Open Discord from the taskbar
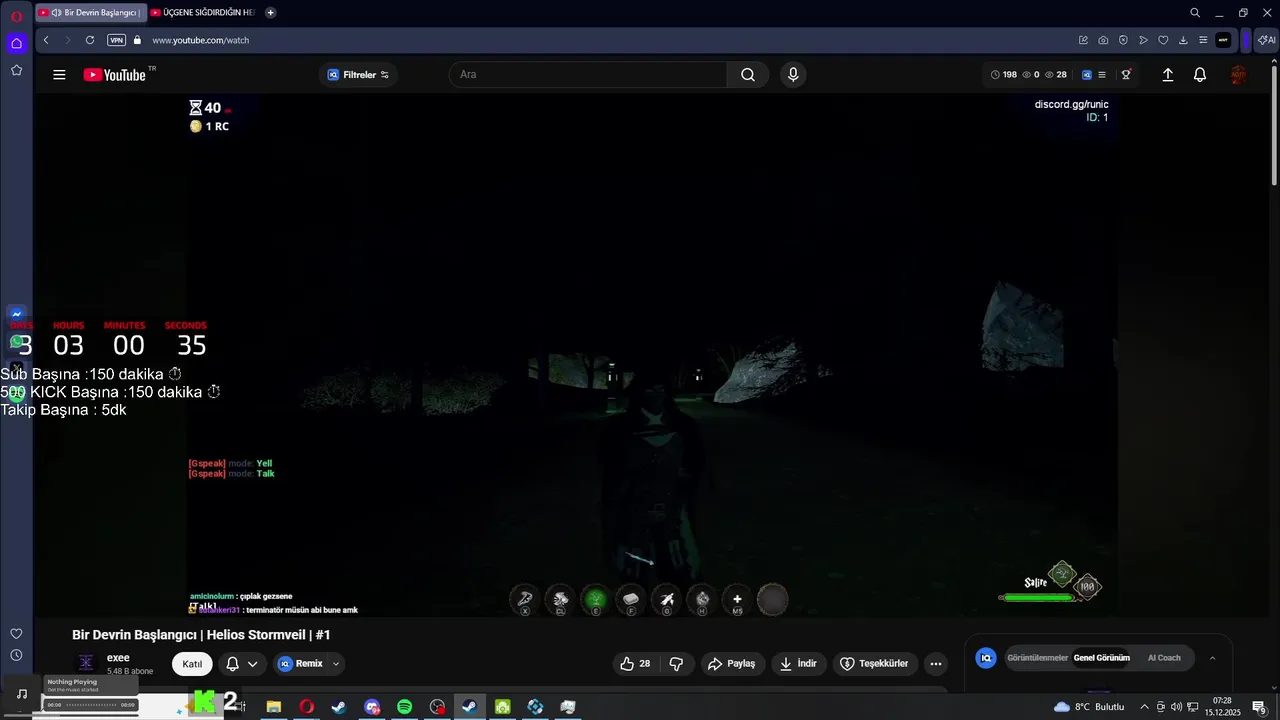Screen dimensions: 1280x720 pos(372,707)
